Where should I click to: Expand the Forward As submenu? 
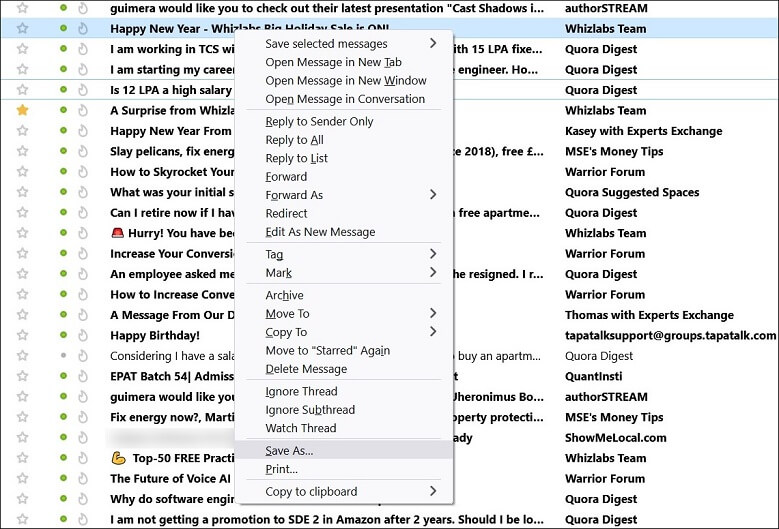coord(344,195)
